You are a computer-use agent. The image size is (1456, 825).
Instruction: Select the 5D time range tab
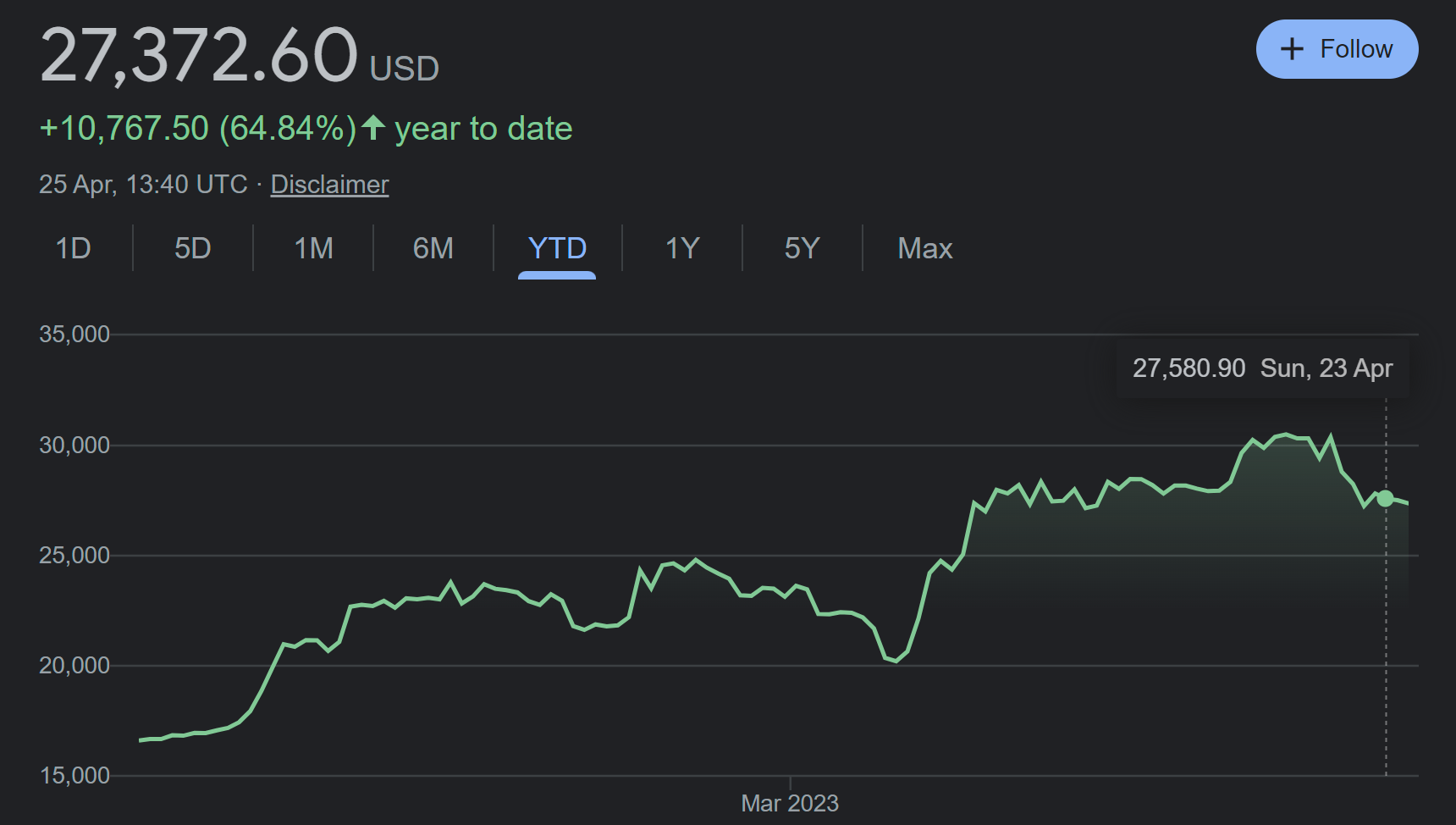193,248
